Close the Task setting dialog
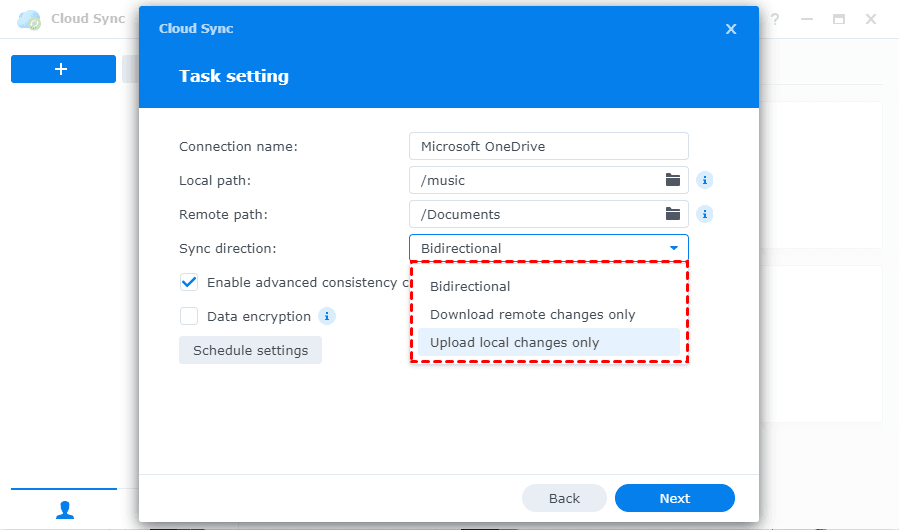The height and width of the screenshot is (530, 899). click(731, 29)
